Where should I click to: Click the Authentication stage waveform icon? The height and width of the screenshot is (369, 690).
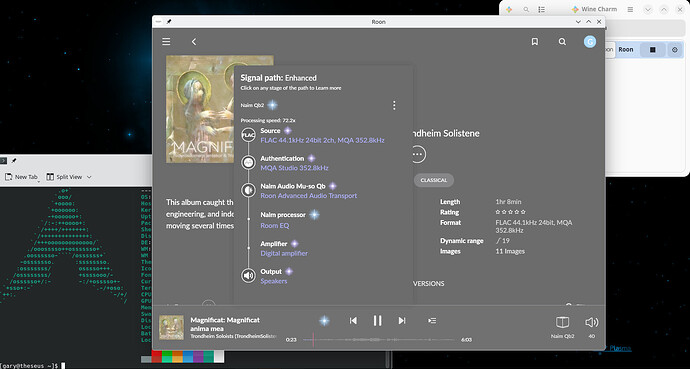click(x=249, y=162)
